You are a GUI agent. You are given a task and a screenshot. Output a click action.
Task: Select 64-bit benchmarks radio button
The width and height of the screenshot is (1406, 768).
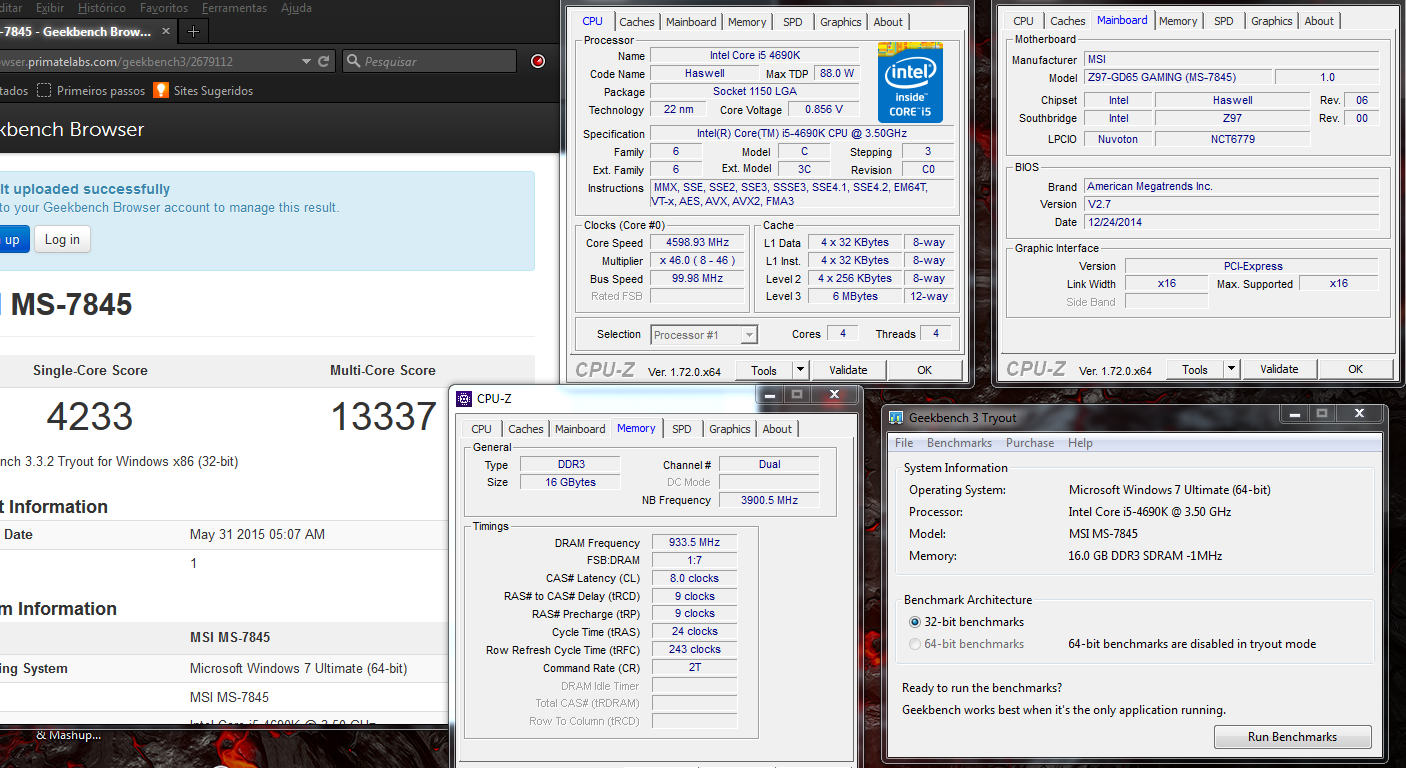914,644
